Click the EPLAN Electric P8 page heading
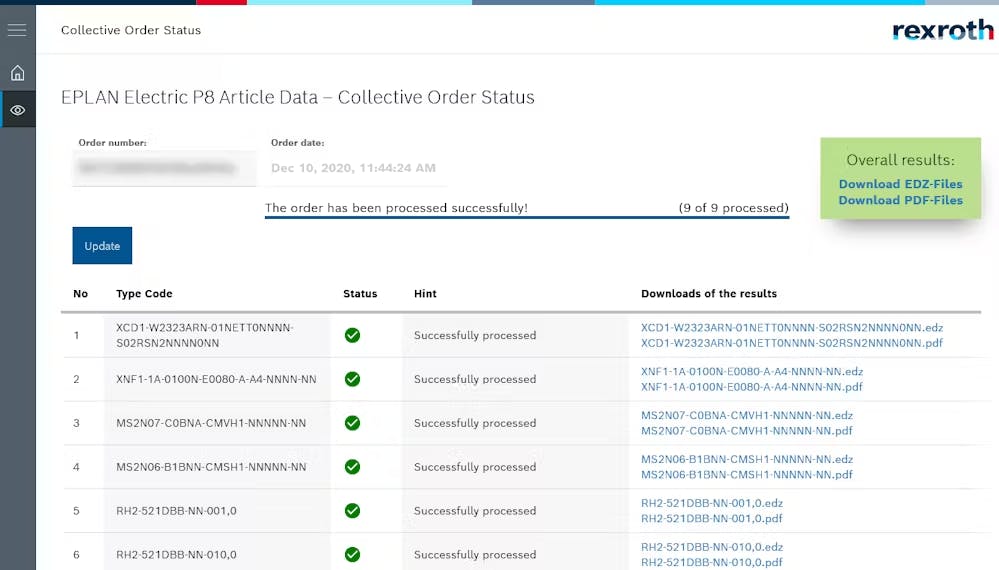Screen dimensions: 999x570 coord(298,97)
